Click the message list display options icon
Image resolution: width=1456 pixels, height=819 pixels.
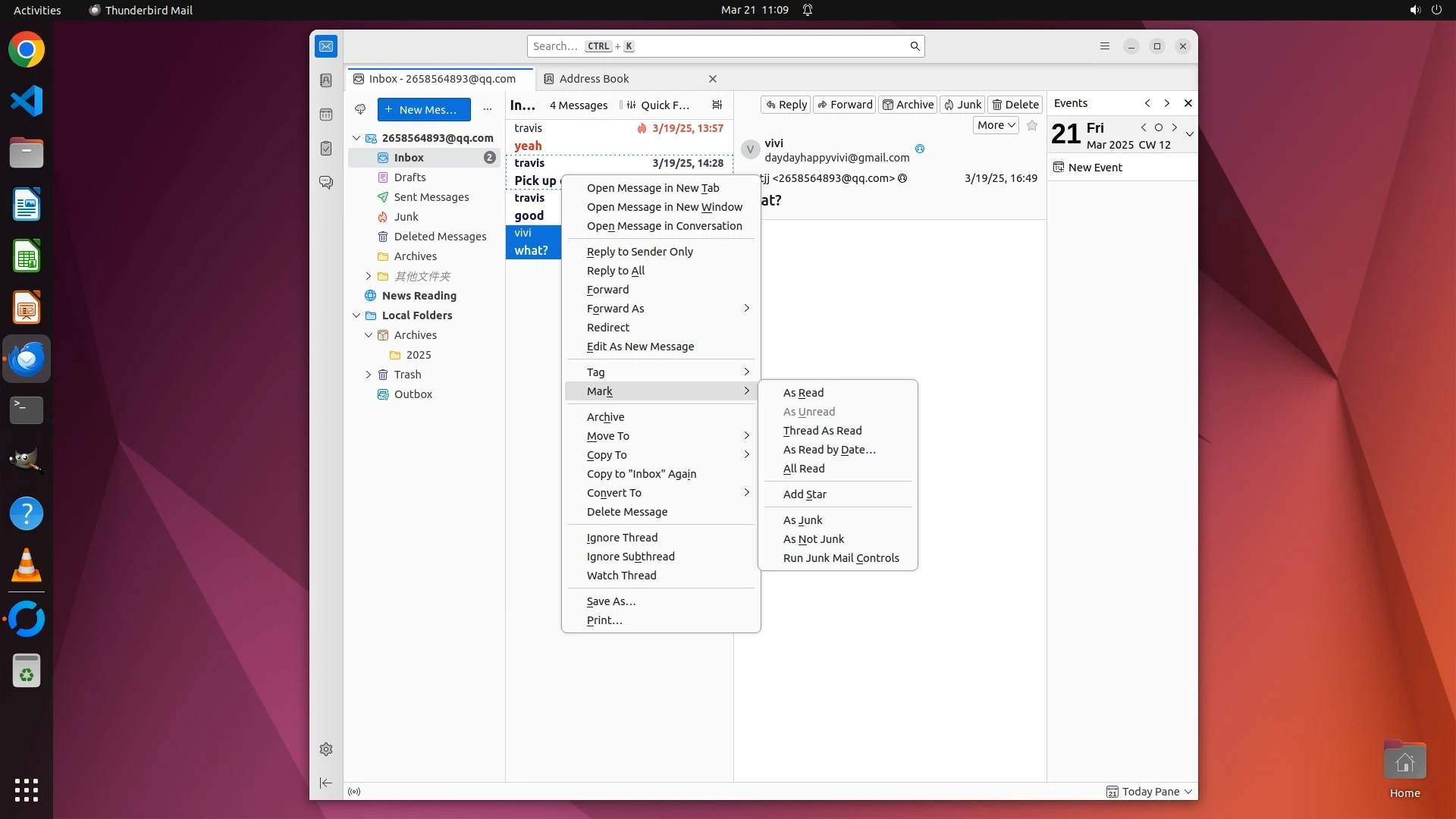click(717, 105)
